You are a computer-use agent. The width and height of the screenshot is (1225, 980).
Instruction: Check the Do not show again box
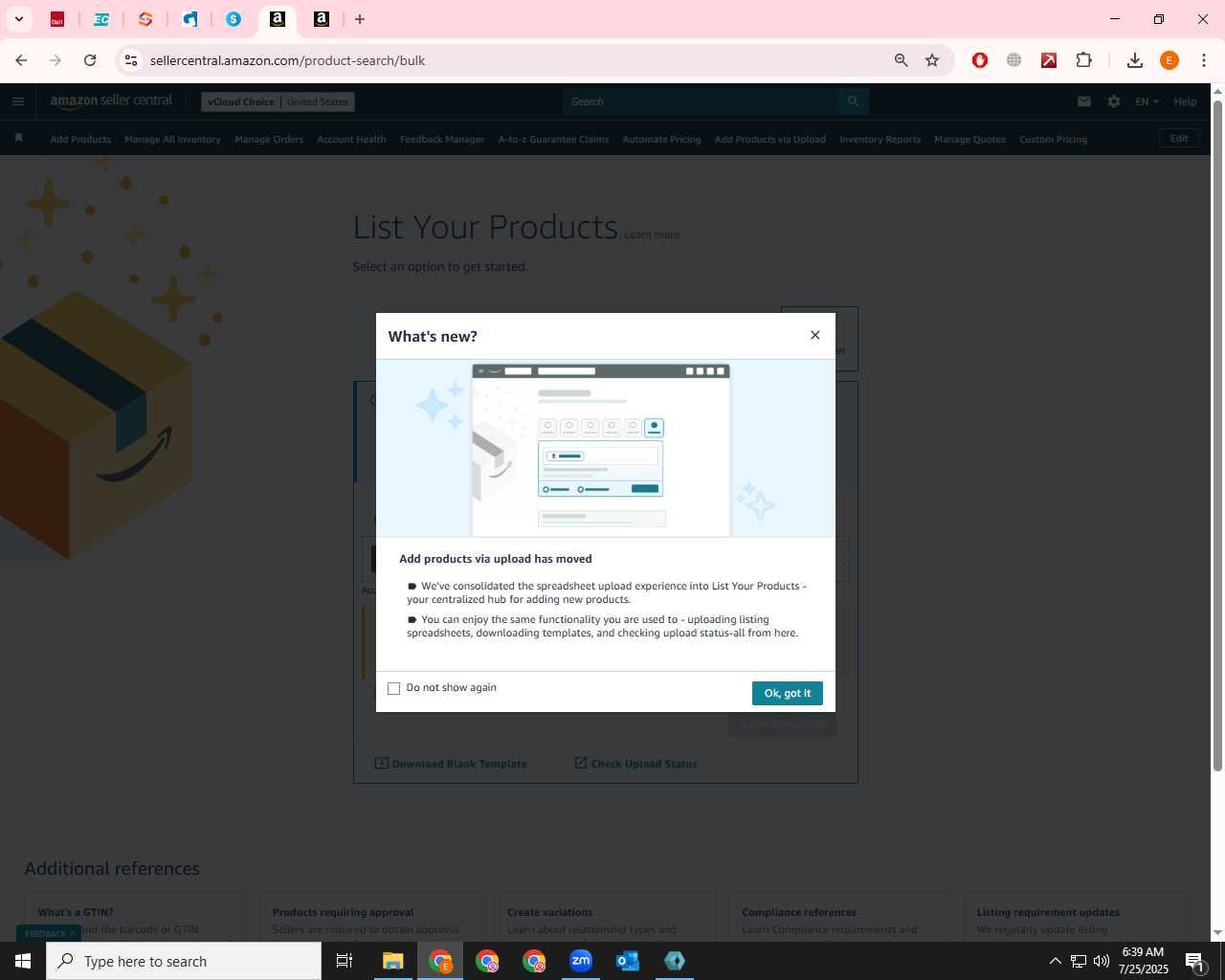[393, 688]
